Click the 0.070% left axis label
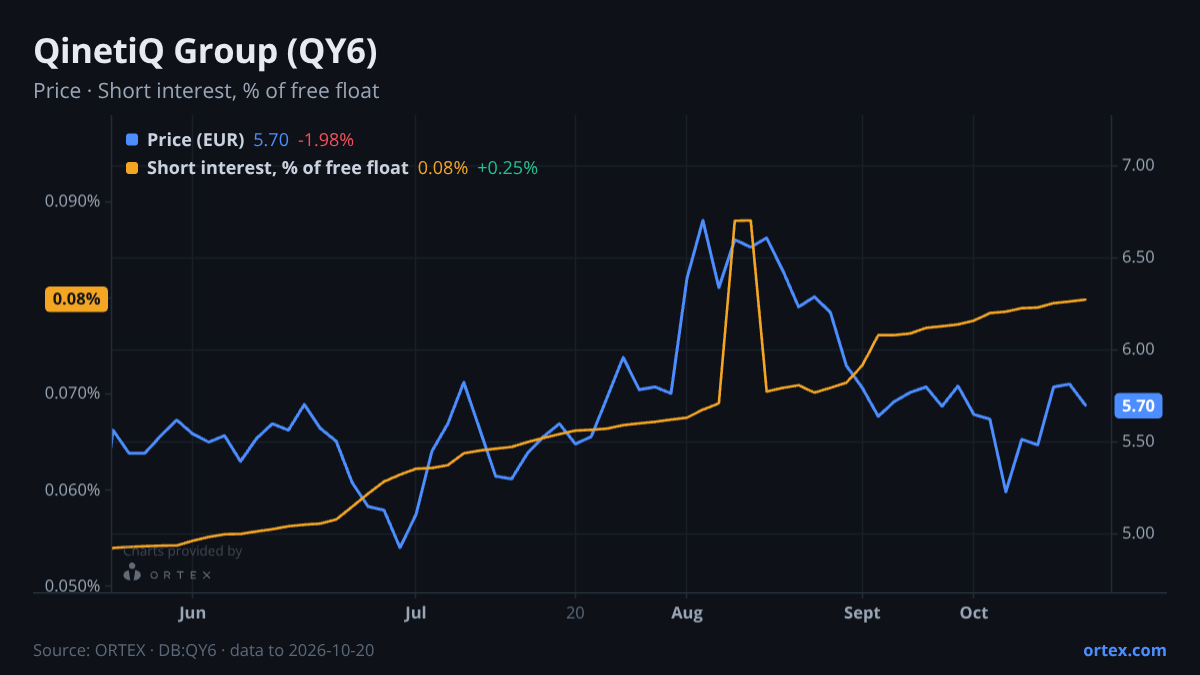Screen dimensions: 1200x675 (73, 393)
